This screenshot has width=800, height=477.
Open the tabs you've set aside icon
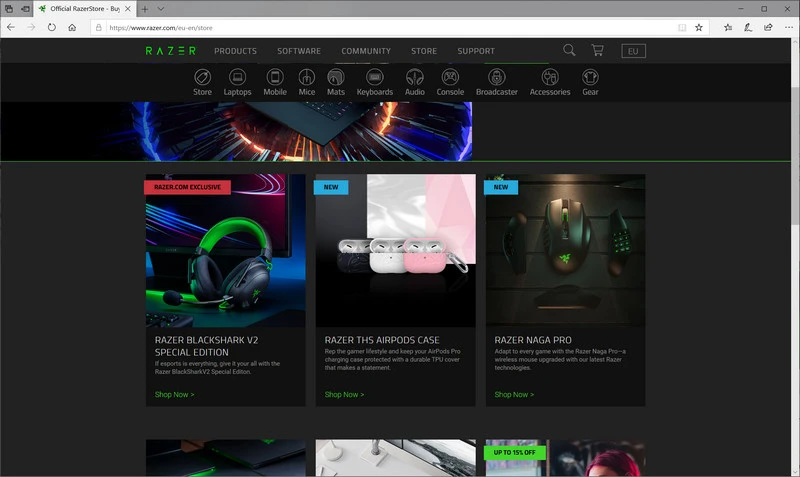(9, 9)
